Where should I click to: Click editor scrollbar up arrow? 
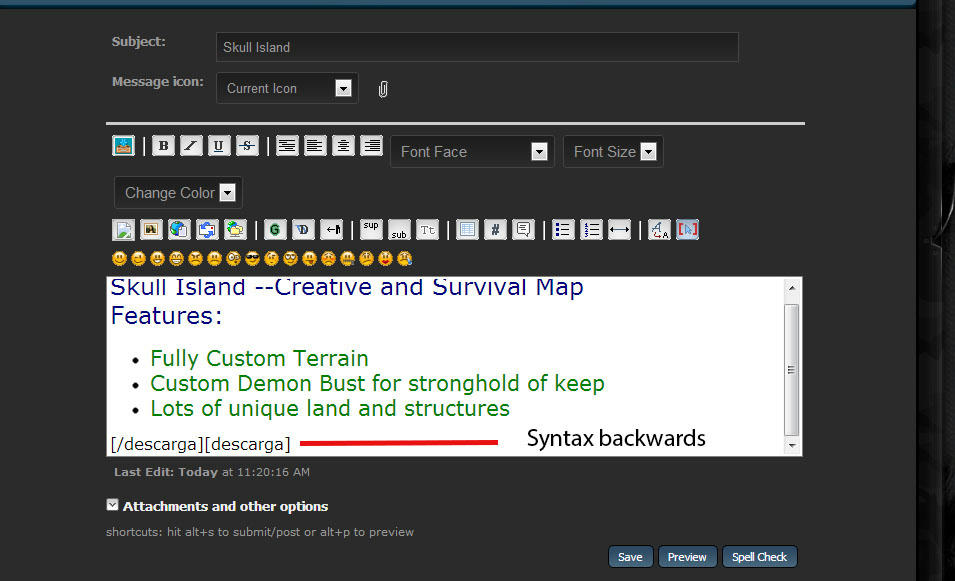tap(791, 288)
